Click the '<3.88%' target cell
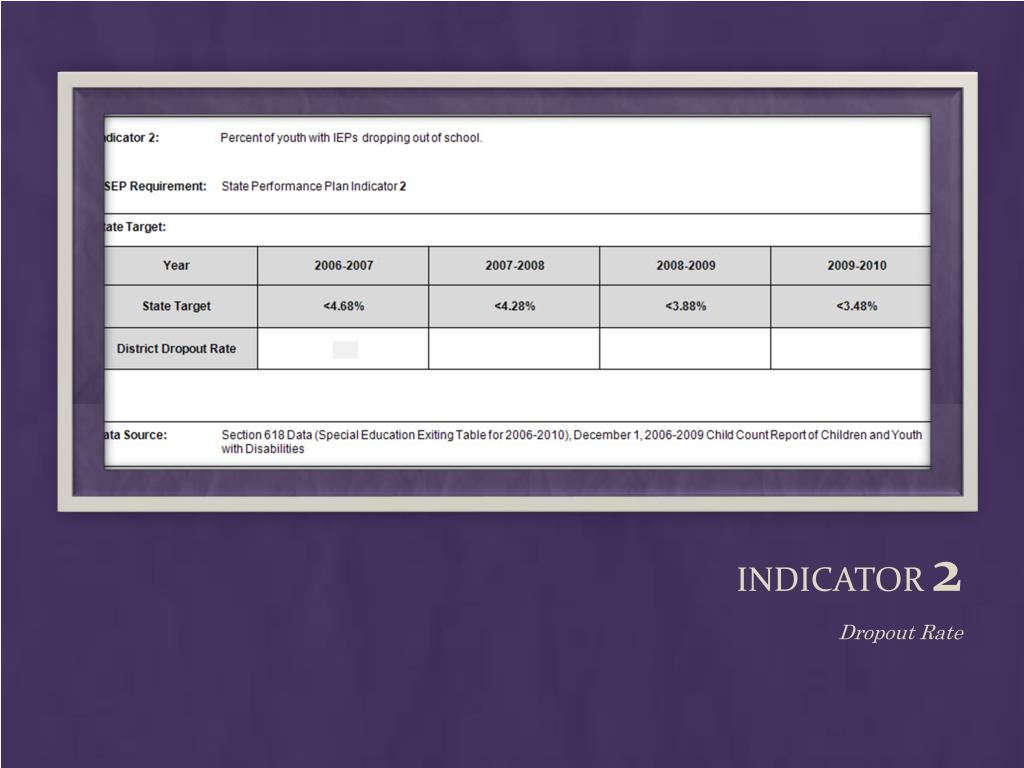This screenshot has height=768, width=1024. tap(685, 306)
